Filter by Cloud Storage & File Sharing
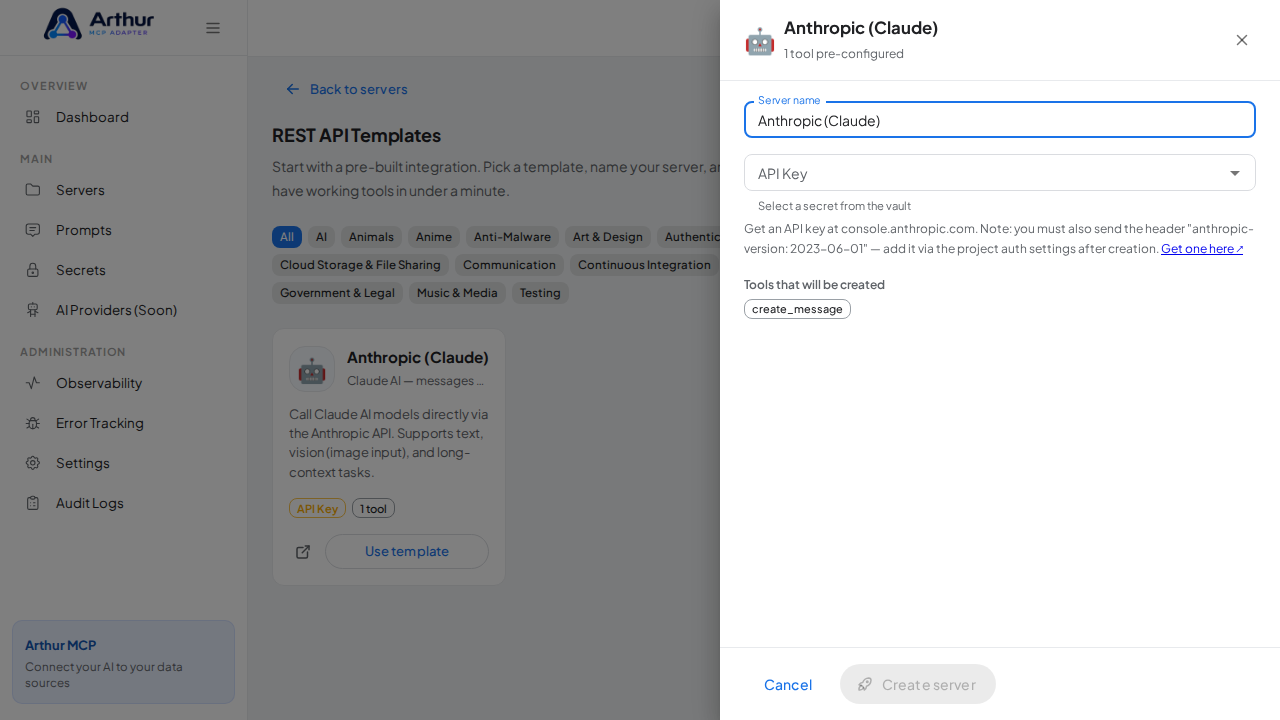 tap(360, 265)
